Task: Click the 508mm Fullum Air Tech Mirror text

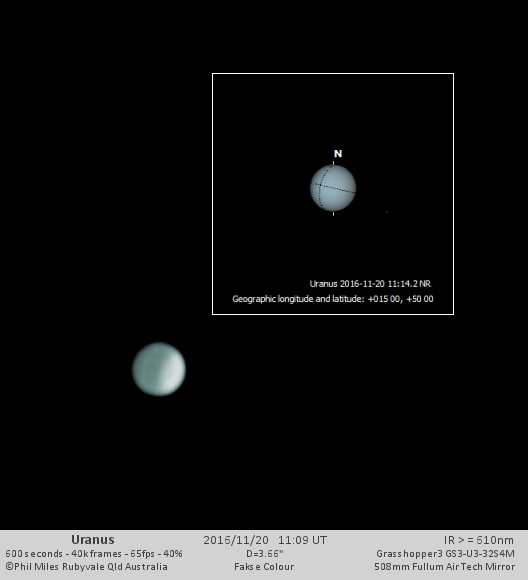Action: [x=444, y=567]
